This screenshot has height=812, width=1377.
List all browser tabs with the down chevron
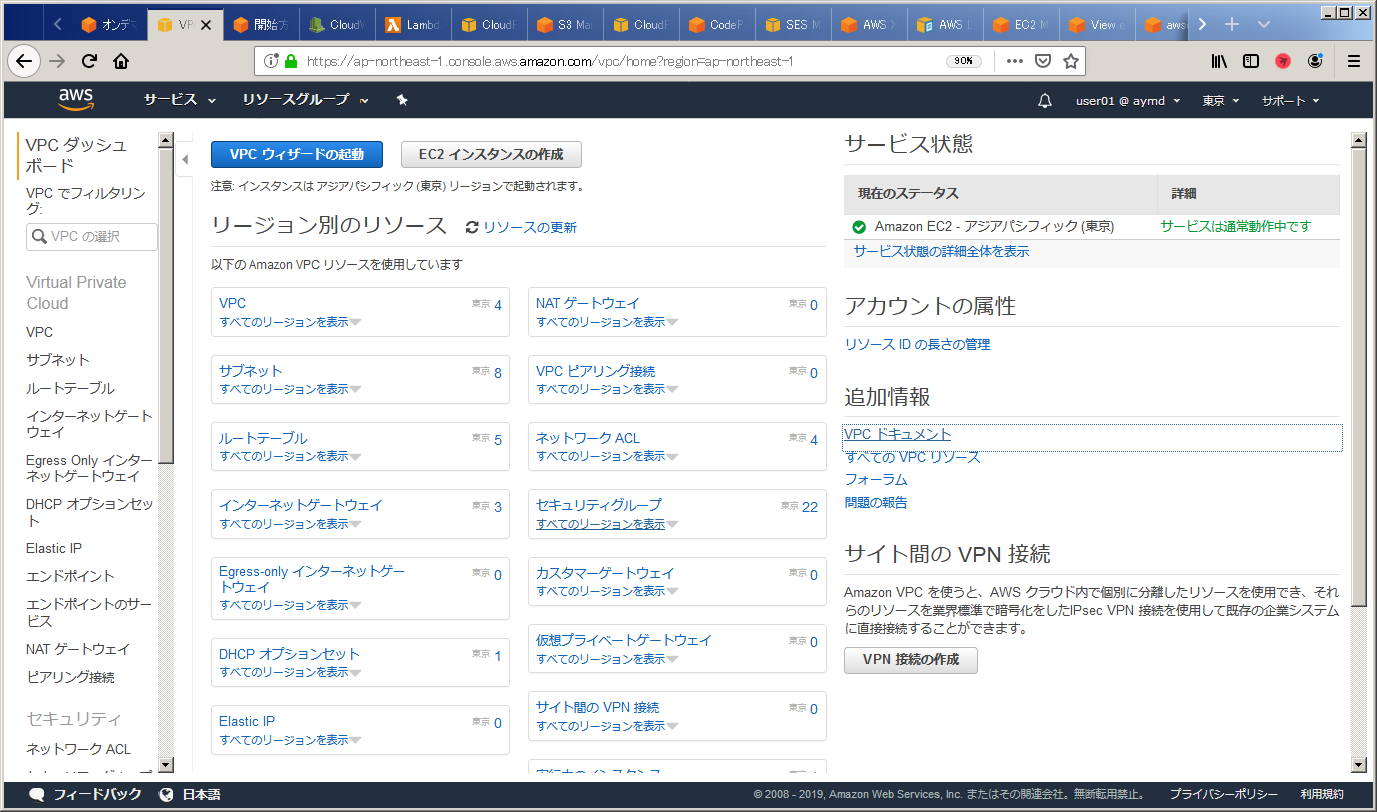click(1264, 24)
